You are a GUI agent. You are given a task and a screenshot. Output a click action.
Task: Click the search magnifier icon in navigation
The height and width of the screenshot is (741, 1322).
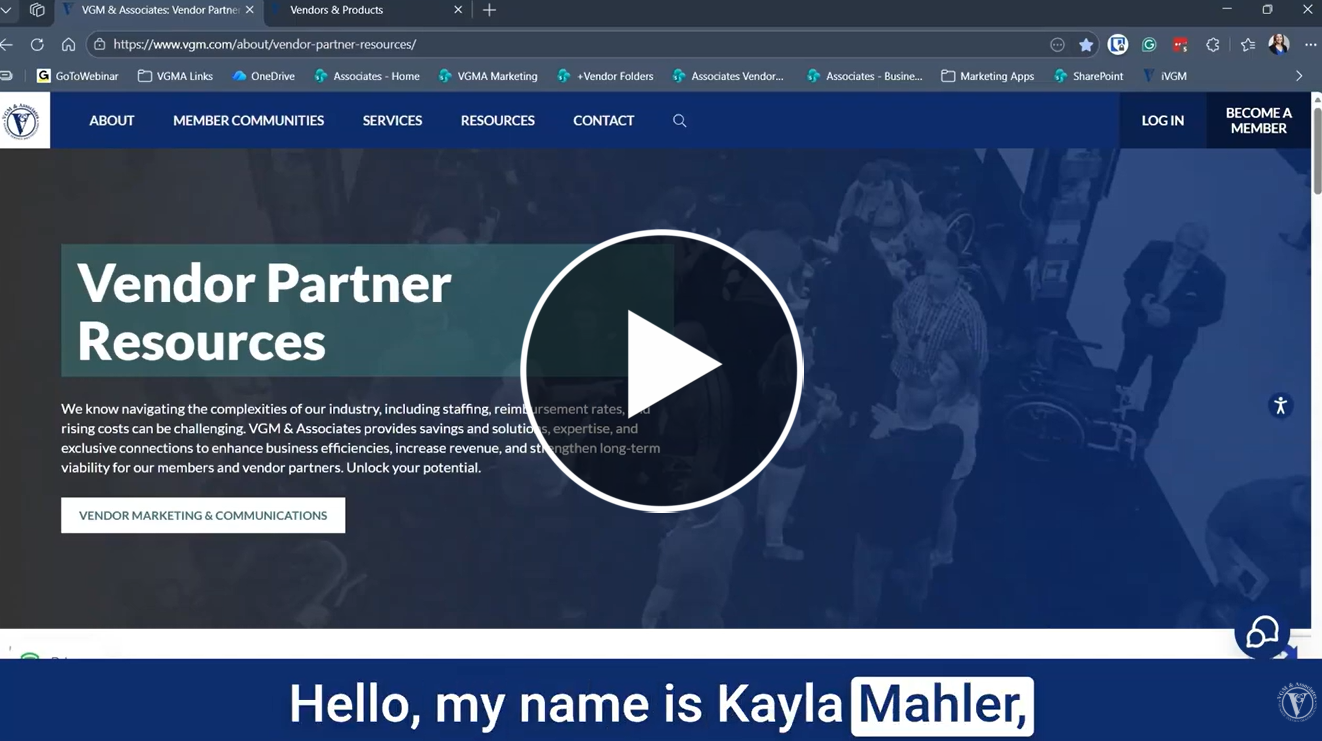coord(680,121)
